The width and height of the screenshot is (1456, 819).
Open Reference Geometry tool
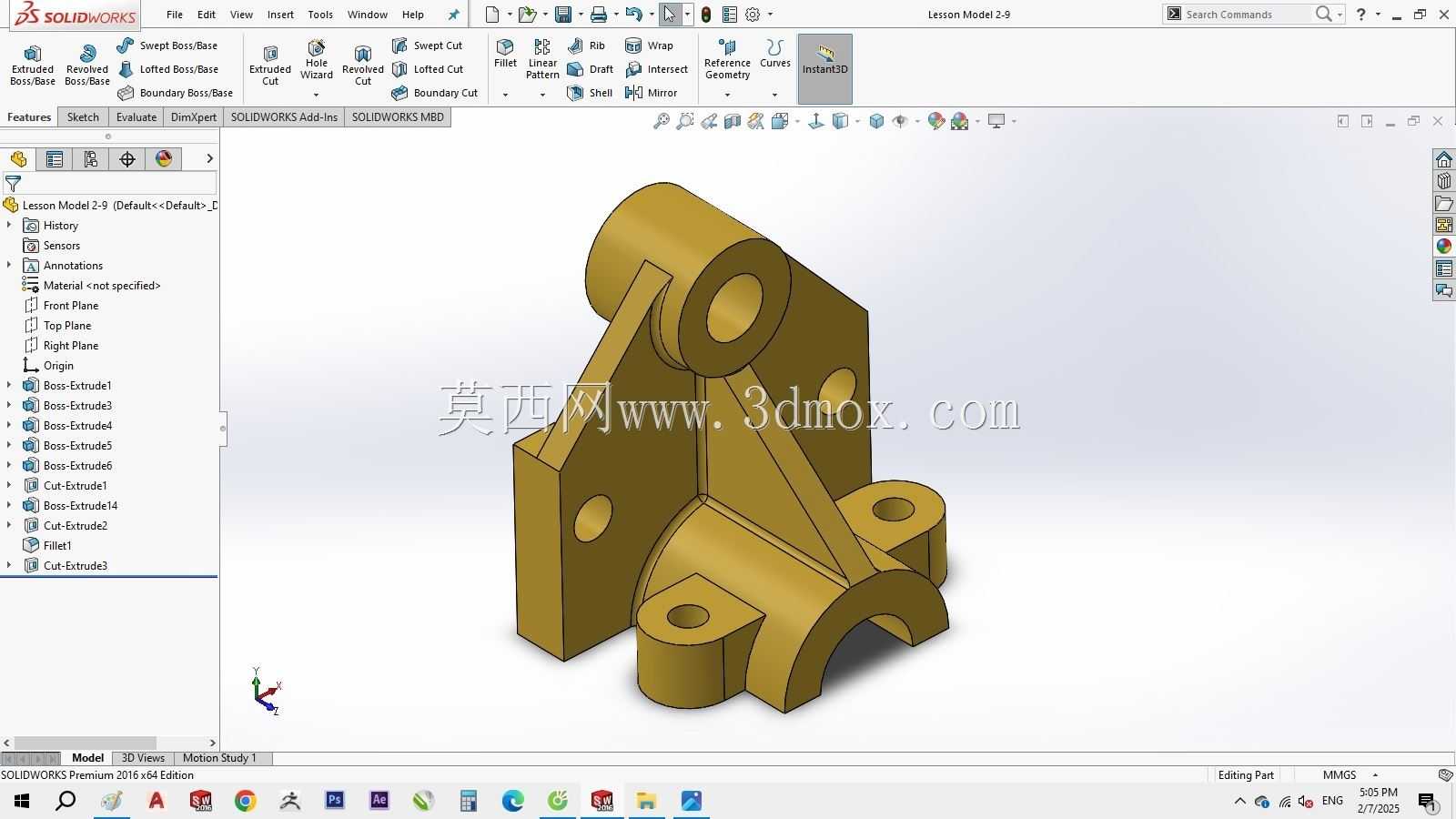click(727, 59)
